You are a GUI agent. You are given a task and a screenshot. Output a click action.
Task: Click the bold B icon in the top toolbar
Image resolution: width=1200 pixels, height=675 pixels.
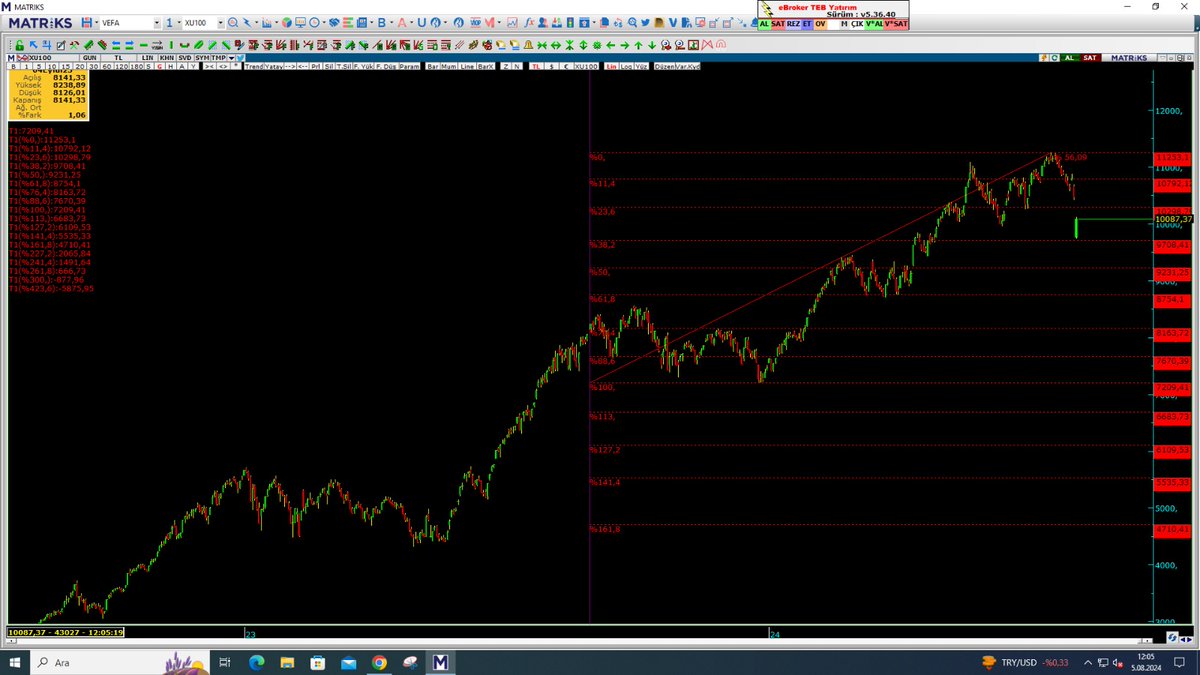(381, 22)
